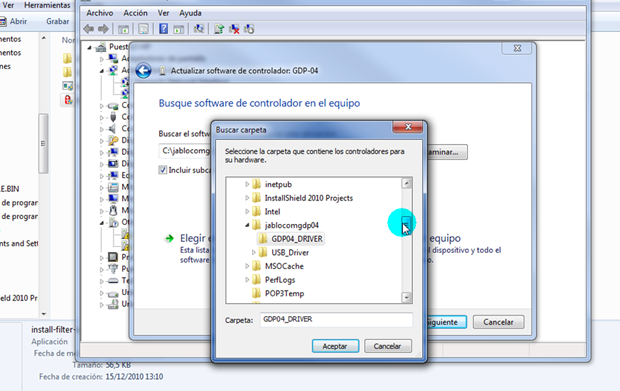Select the speaker icon in device tree

pos(113,128)
